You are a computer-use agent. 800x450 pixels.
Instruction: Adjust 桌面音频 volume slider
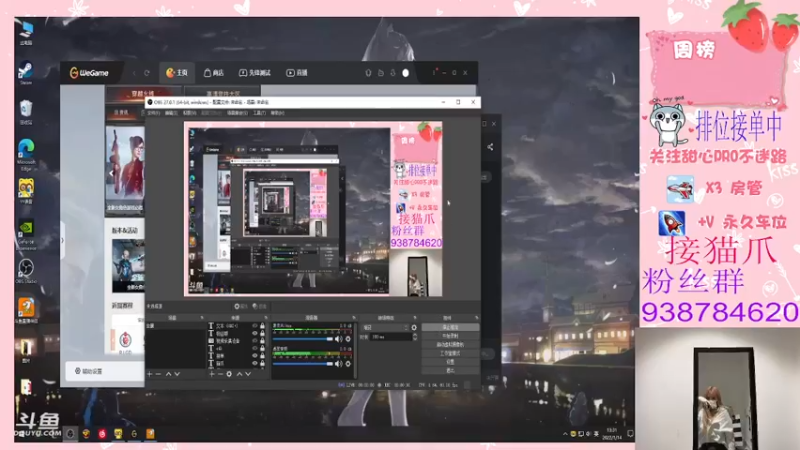coord(303,363)
